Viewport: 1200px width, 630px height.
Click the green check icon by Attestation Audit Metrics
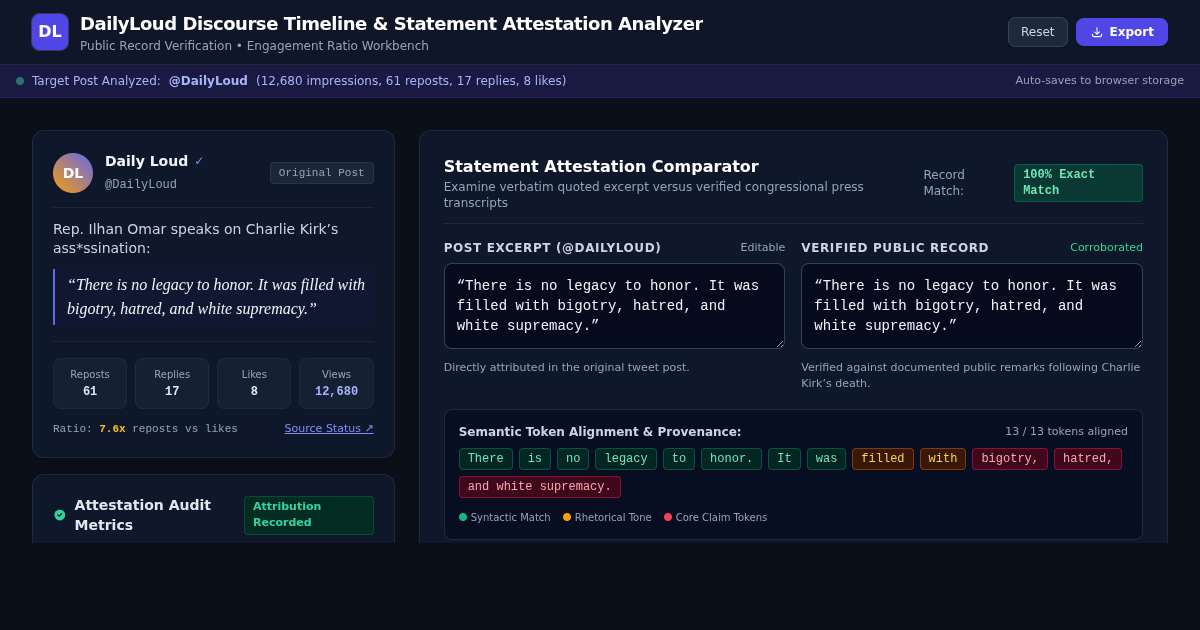[60, 515]
